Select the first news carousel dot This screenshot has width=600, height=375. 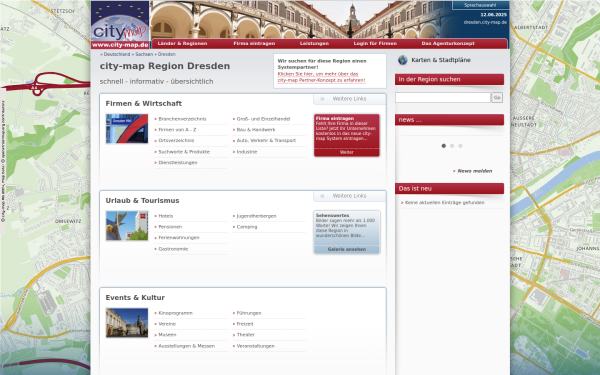pos(443,146)
